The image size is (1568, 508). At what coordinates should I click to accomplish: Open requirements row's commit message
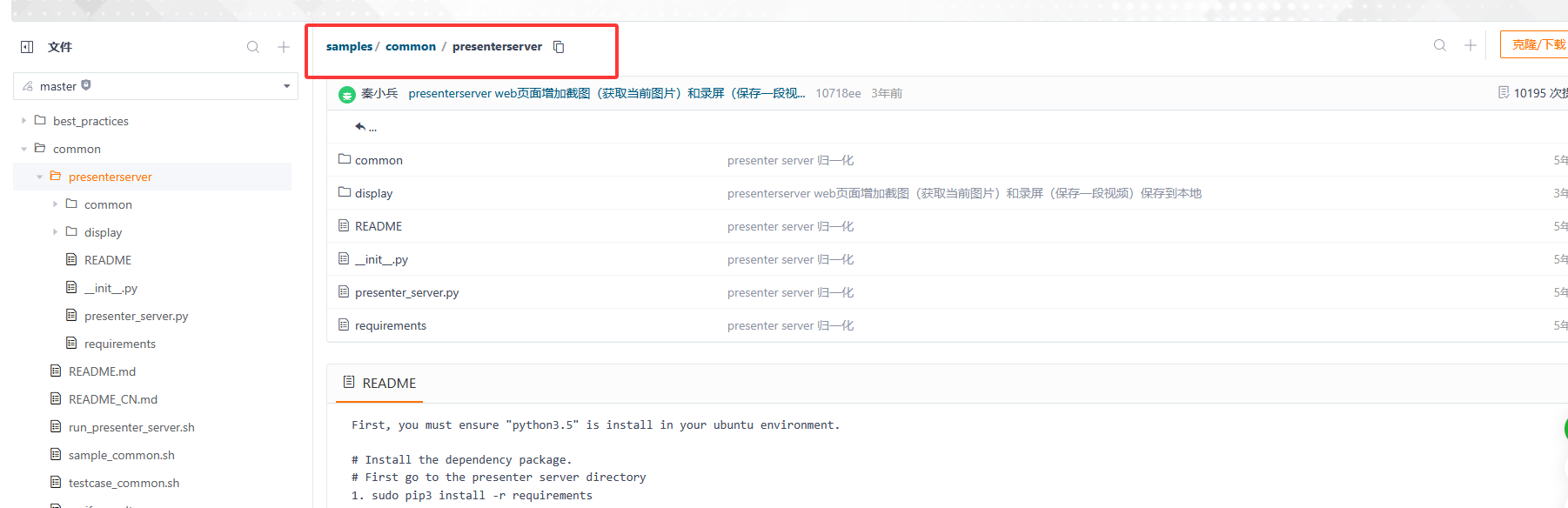click(790, 325)
